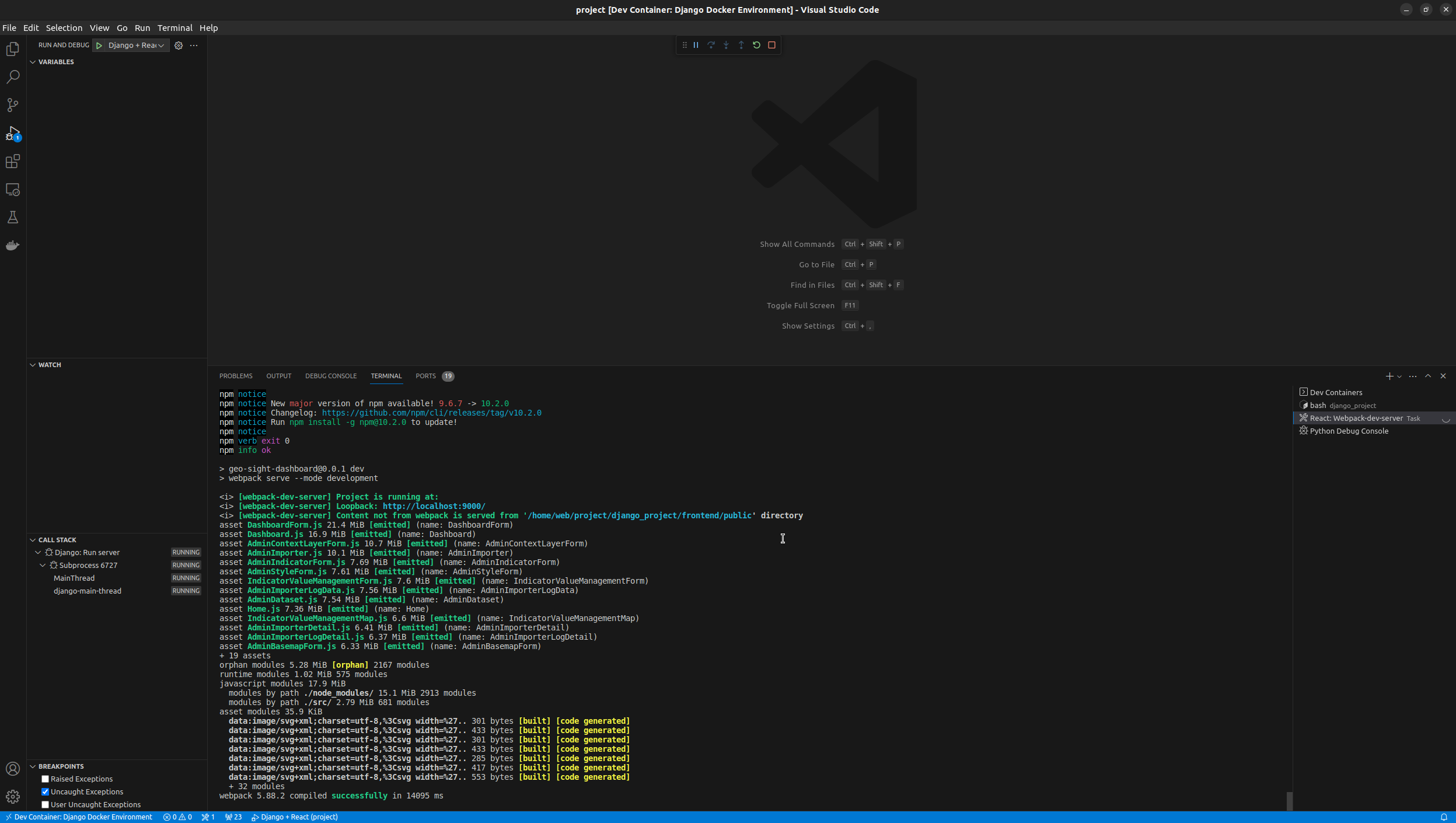Select Dev Containers terminal entry
This screenshot has height=823, width=1456.
point(1373,393)
